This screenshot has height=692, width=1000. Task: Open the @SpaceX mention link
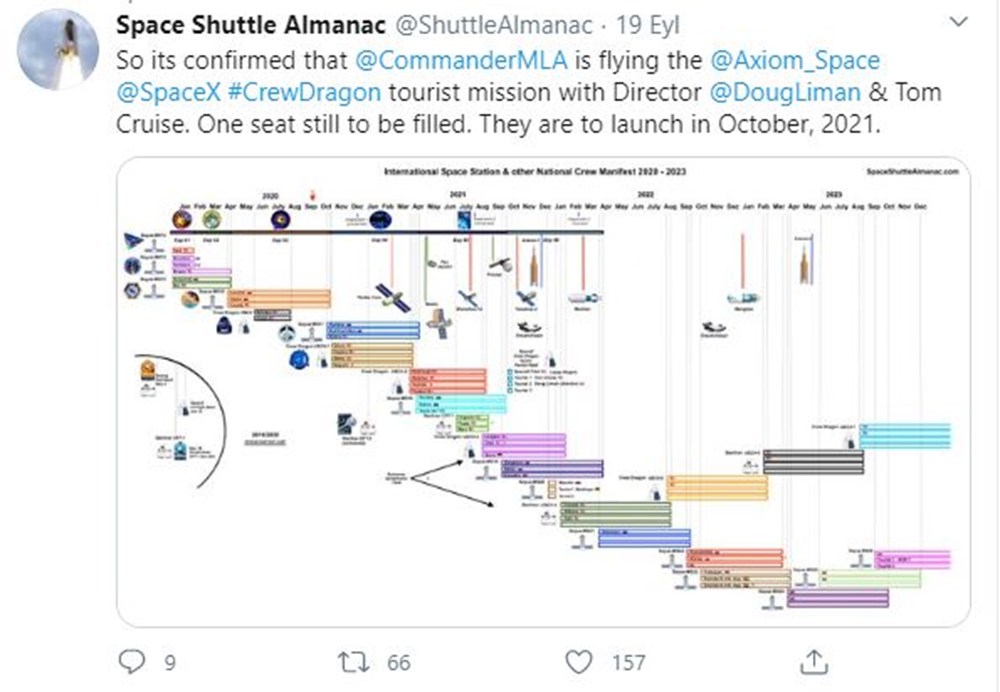[168, 92]
